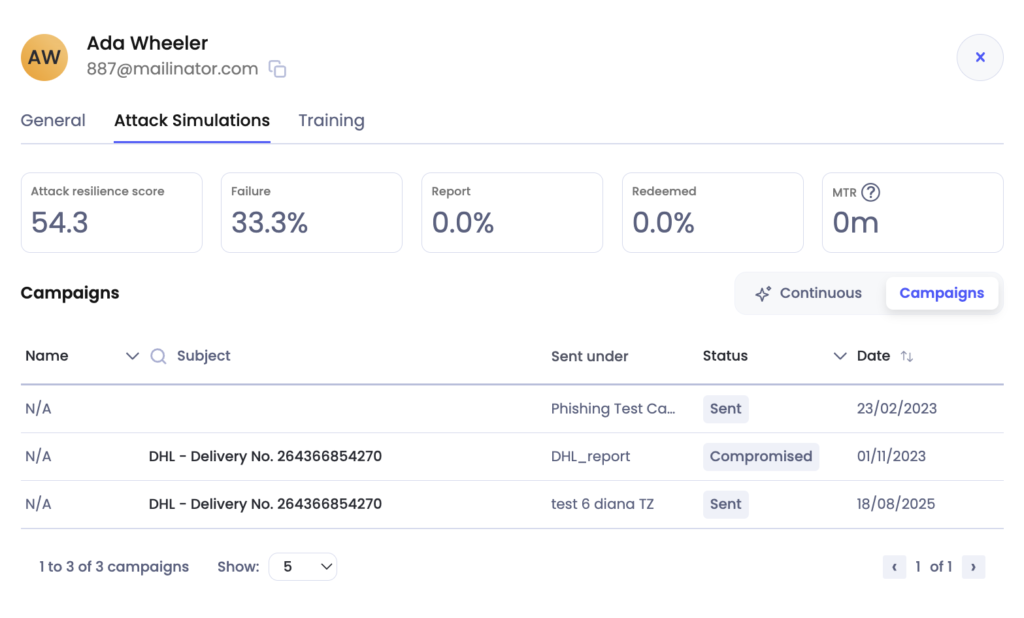Click the AW user avatar
Screen dimensions: 1024x618
click(x=44, y=57)
